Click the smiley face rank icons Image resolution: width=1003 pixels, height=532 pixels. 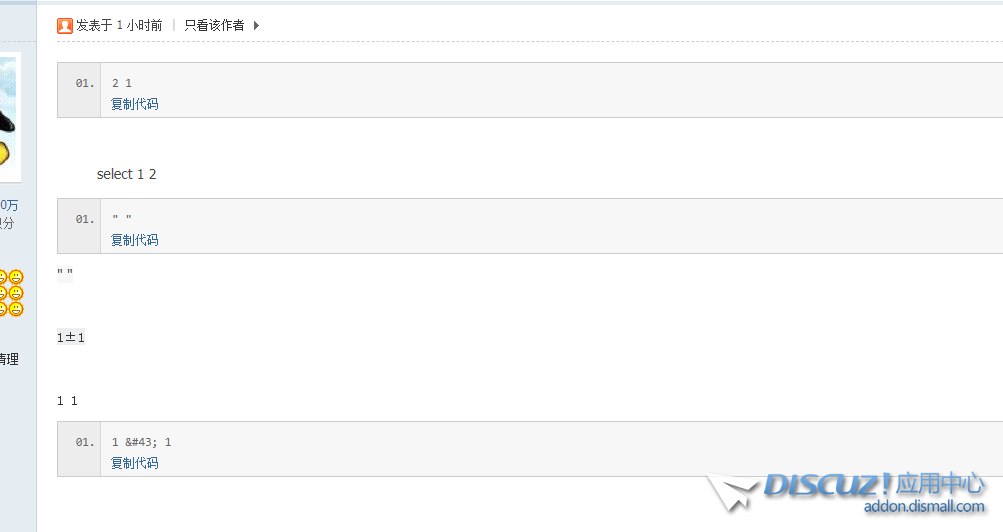(x=12, y=293)
